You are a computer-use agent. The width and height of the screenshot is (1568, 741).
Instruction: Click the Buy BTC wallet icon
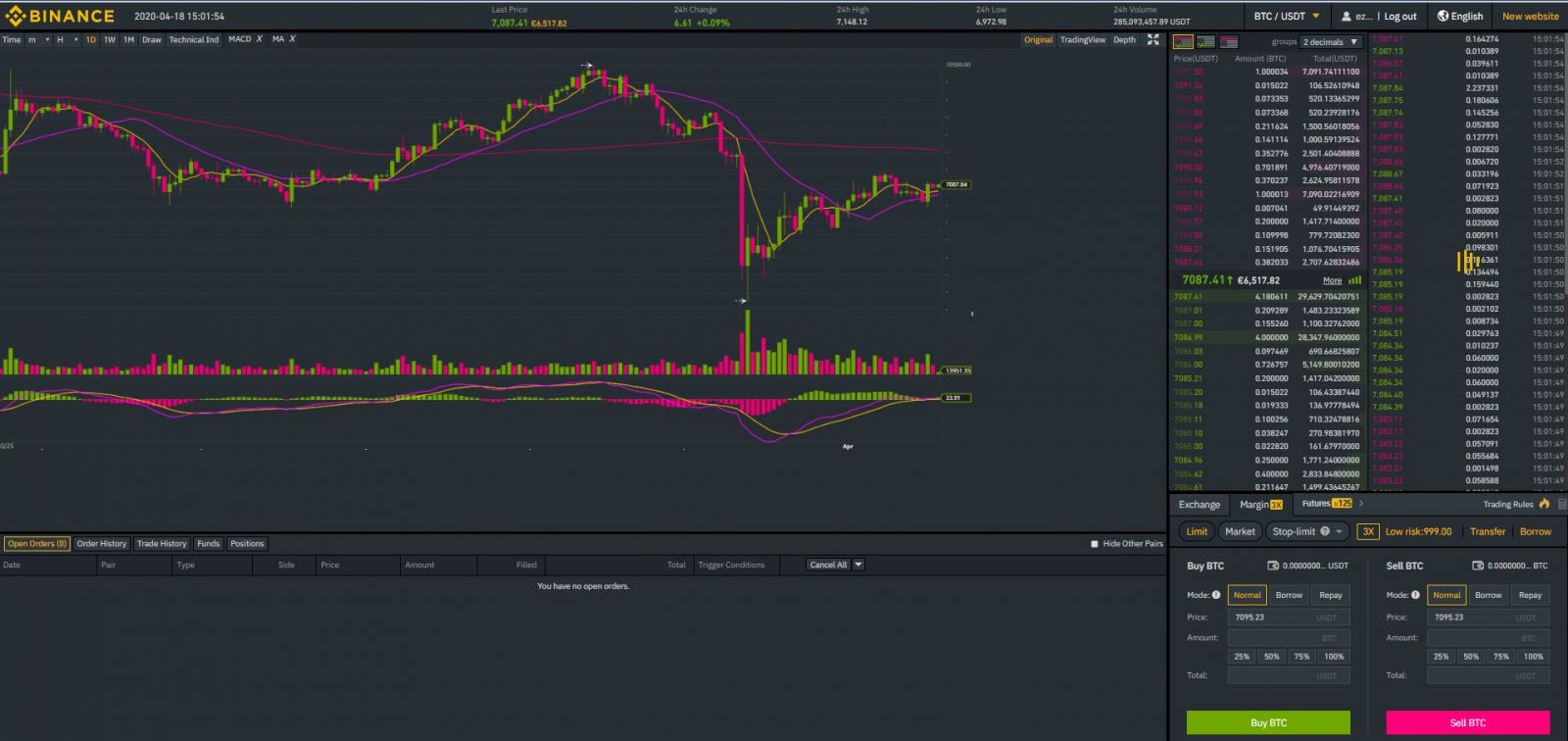(1273, 566)
